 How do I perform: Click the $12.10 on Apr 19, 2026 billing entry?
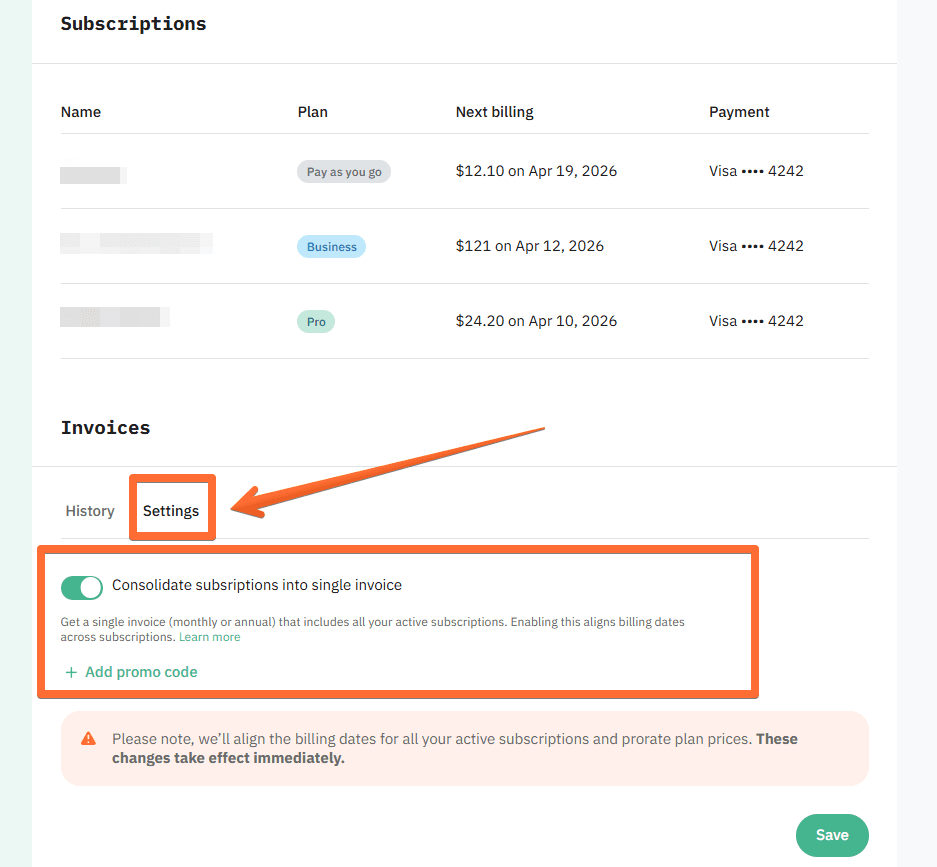536,171
